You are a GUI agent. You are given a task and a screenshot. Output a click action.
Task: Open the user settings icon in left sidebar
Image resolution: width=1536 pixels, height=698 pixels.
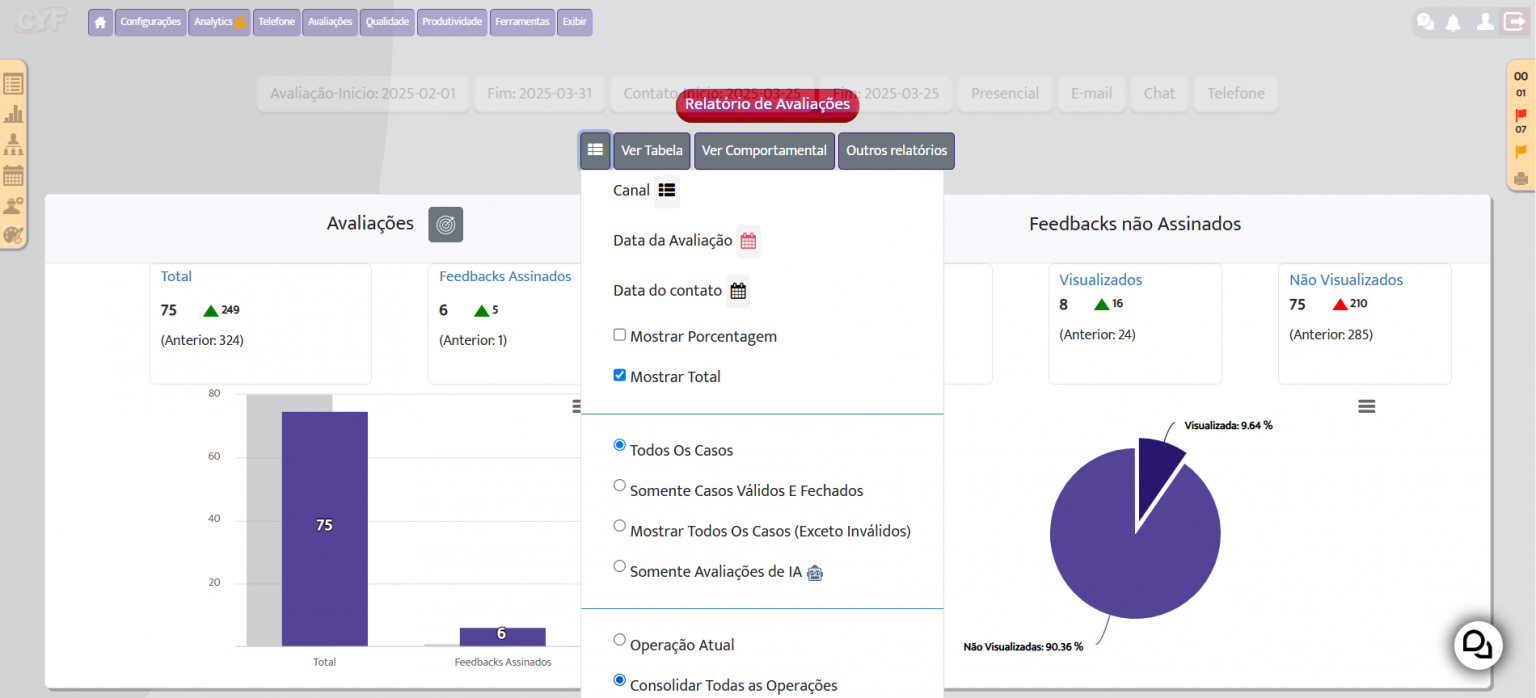coord(13,206)
